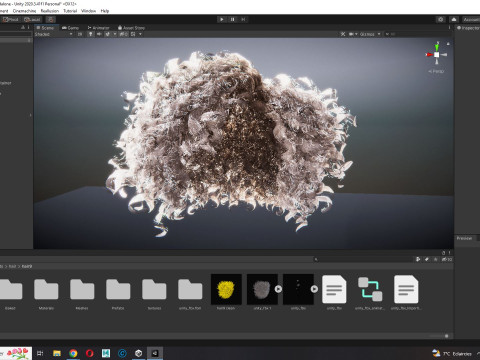
Task: Open Opera browser from the taskbar
Action: pos(89,353)
